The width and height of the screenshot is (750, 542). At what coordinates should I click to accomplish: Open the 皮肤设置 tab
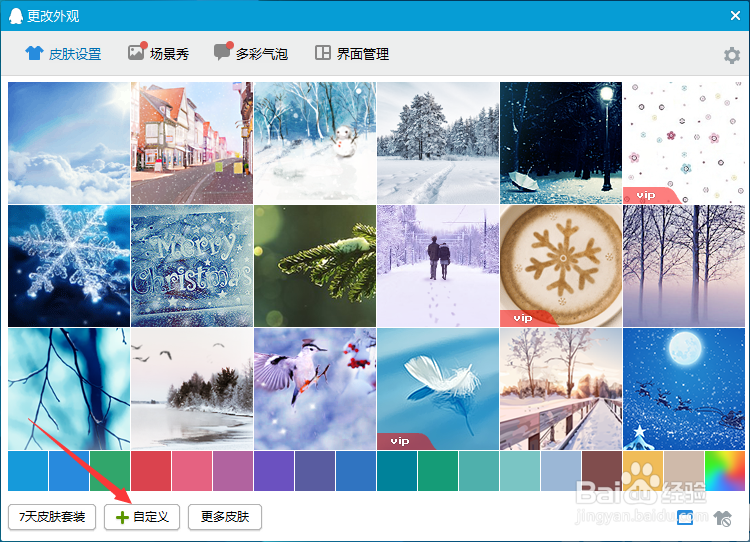pos(63,54)
